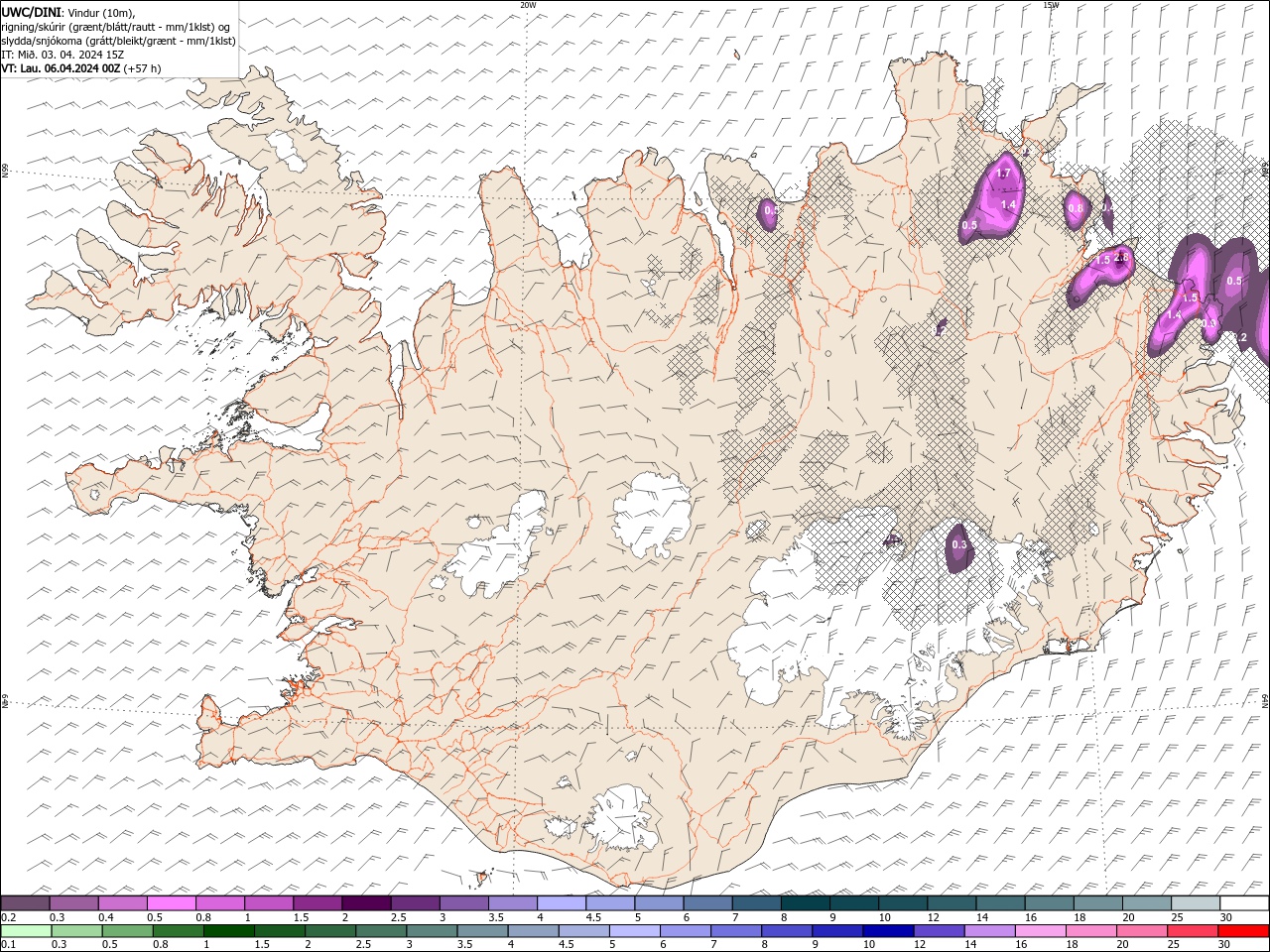Select the bright red rain swatch right of 30
The height and width of the screenshot is (952, 1270).
click(1243, 931)
